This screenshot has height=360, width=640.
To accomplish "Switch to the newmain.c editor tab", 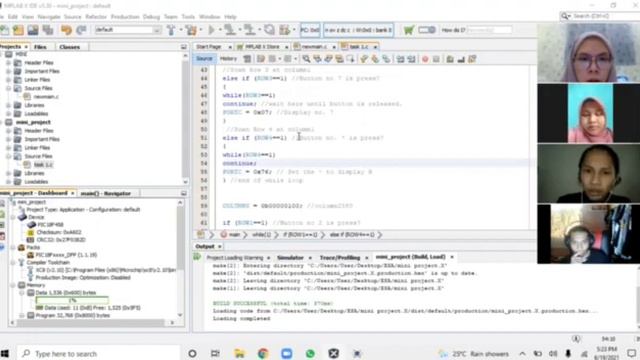I will point(315,47).
